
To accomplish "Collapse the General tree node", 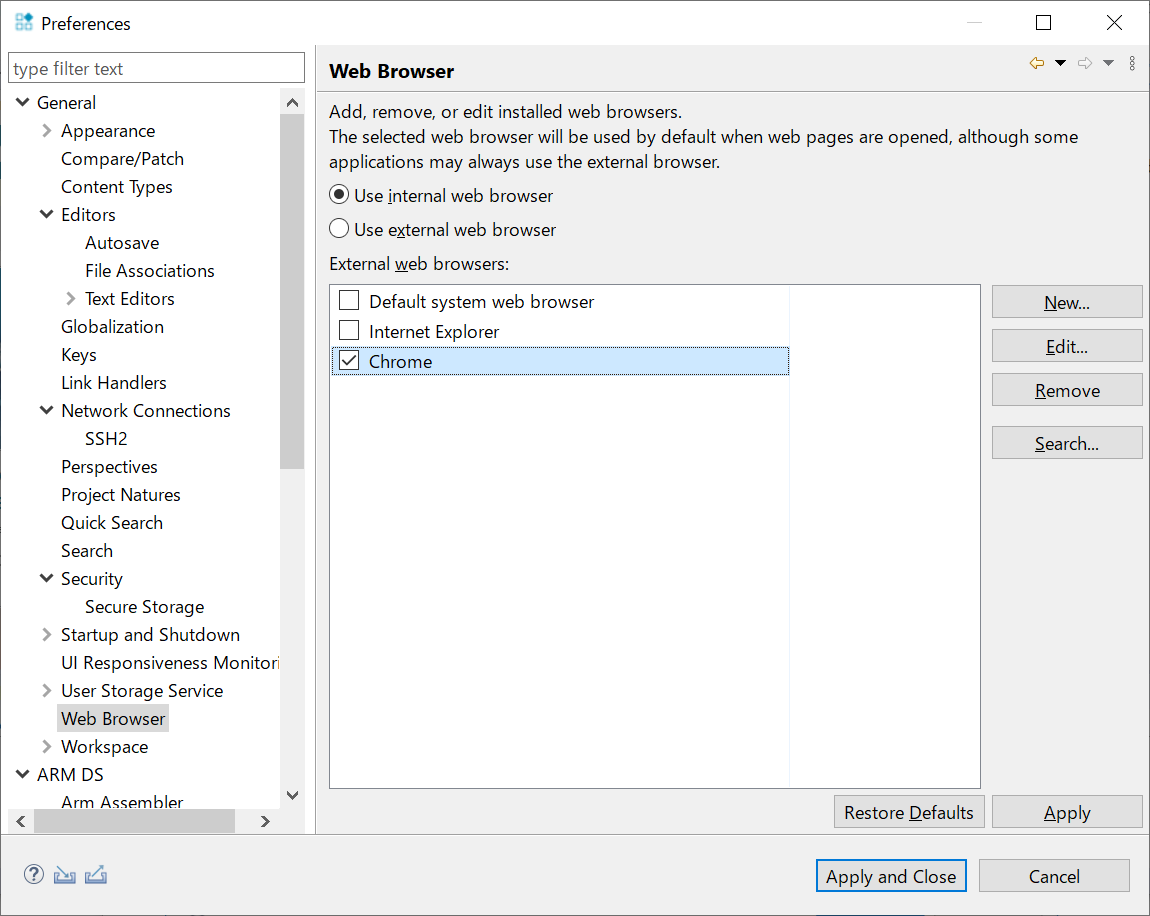I will (x=23, y=103).
